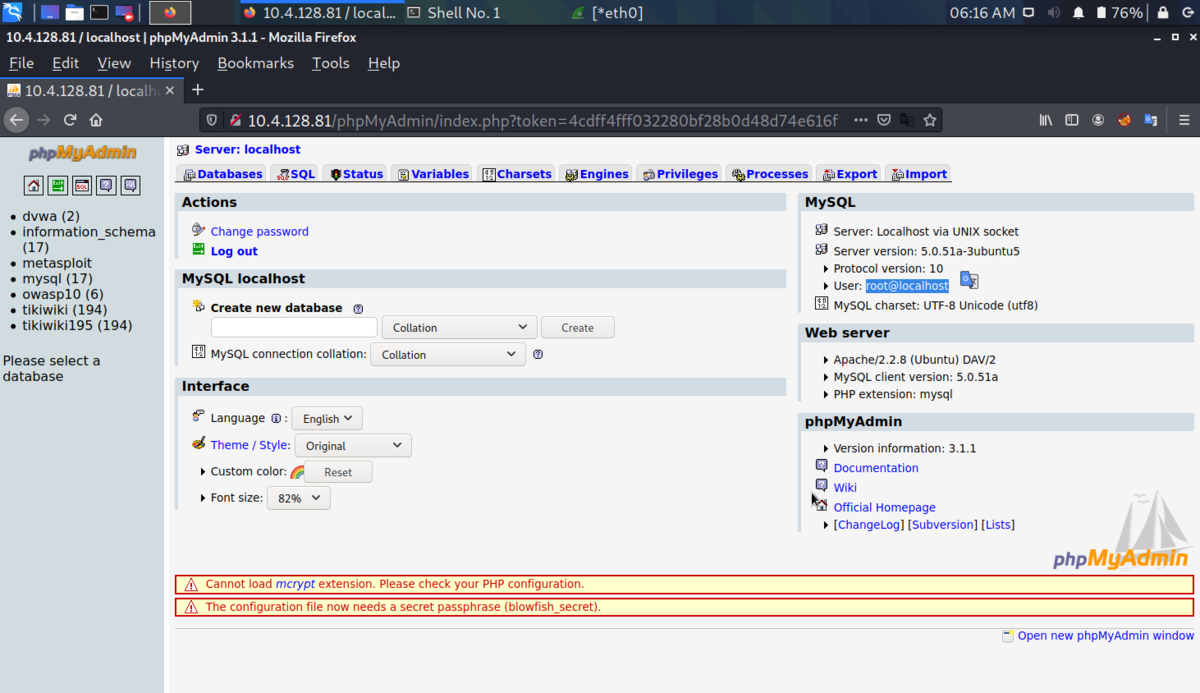Open the Language English dropdown
1200x693 pixels.
pyautogui.click(x=327, y=419)
